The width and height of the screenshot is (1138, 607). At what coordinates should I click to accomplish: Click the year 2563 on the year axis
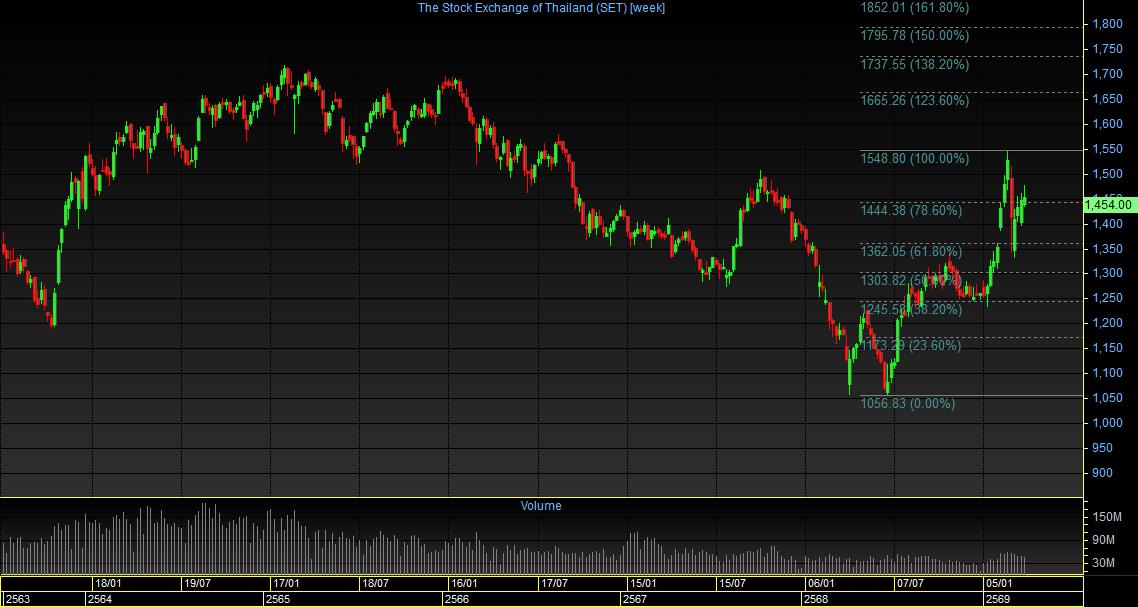pos(17,599)
